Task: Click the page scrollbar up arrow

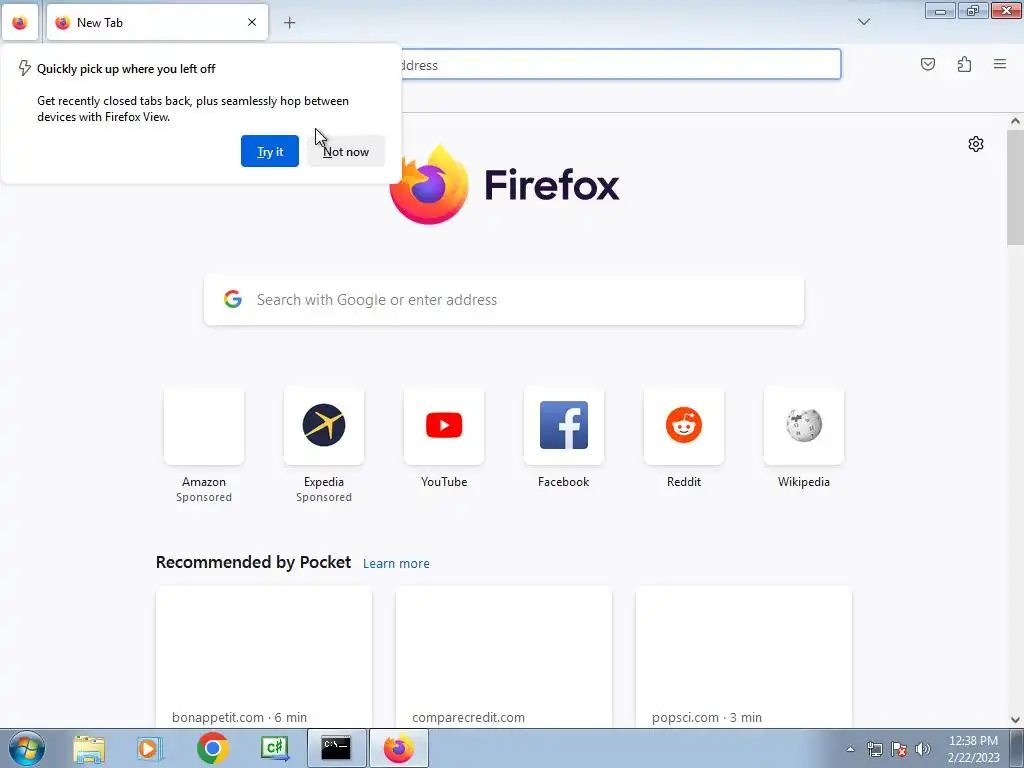Action: pos(1015,121)
